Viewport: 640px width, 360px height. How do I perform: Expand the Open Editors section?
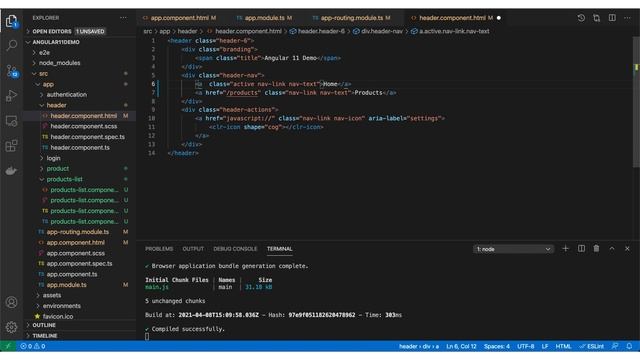[x=80, y=31]
